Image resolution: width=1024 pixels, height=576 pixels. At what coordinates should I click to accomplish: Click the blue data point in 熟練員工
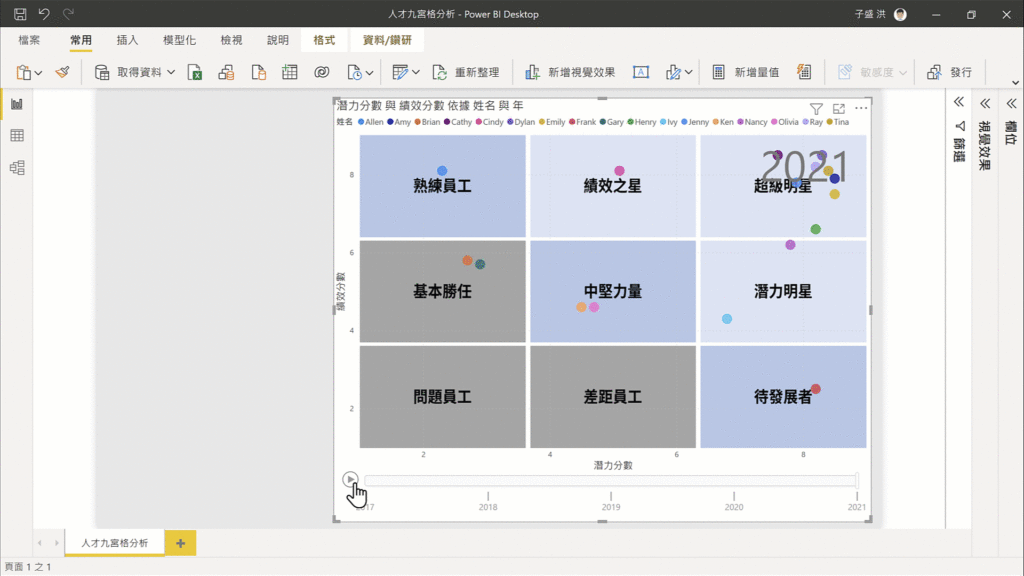(442, 170)
